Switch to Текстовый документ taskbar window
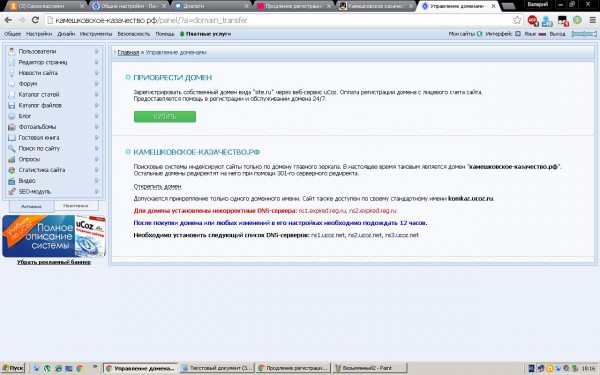The image size is (600, 375). (x=217, y=368)
